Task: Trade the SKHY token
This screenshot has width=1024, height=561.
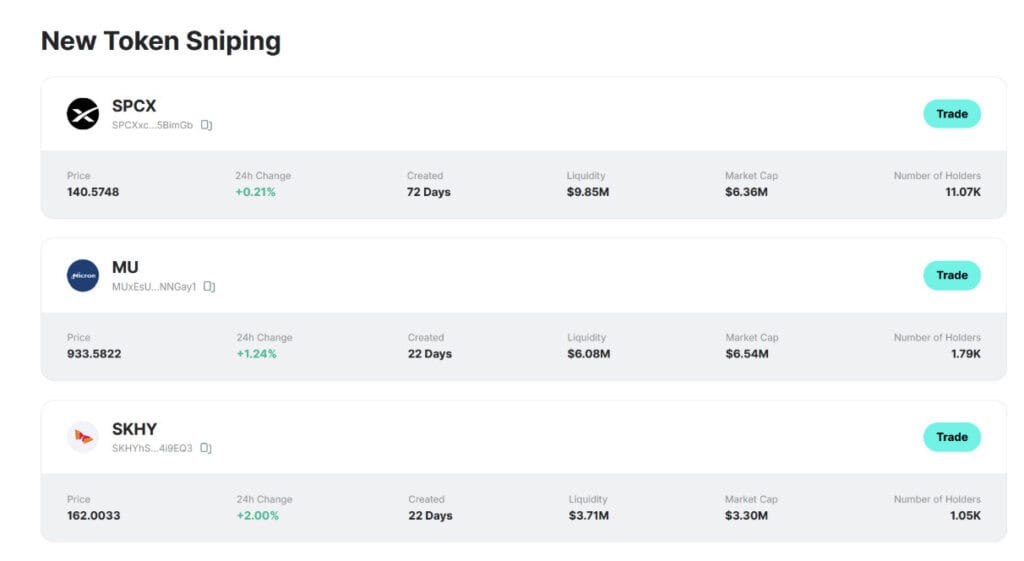Action: point(952,437)
